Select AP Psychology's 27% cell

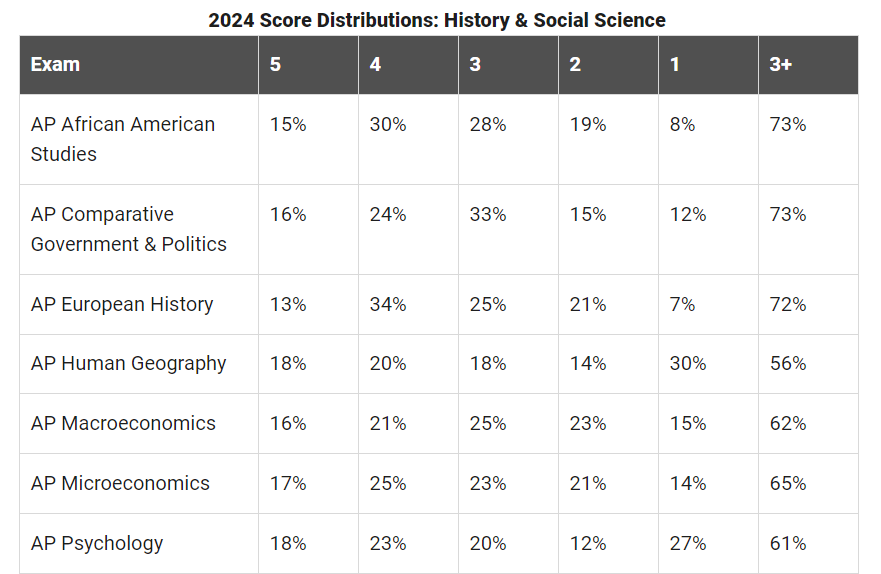point(688,543)
